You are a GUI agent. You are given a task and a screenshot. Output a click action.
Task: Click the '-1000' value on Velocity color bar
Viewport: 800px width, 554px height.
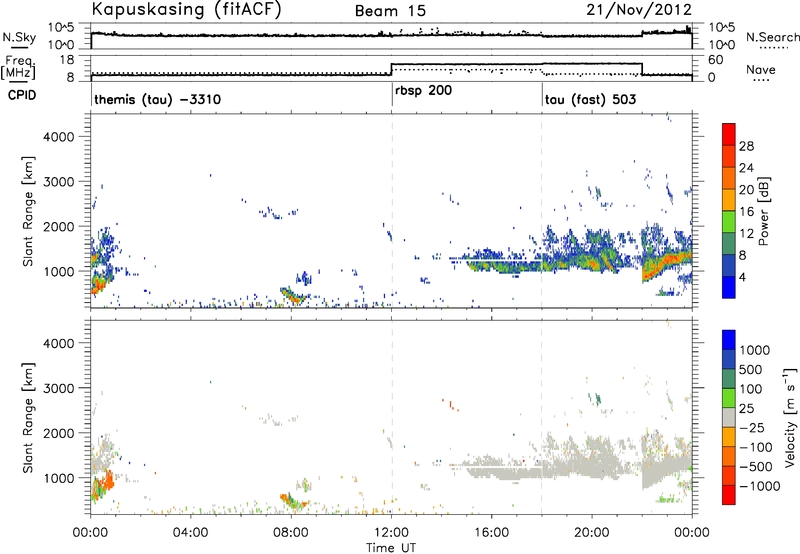point(760,486)
